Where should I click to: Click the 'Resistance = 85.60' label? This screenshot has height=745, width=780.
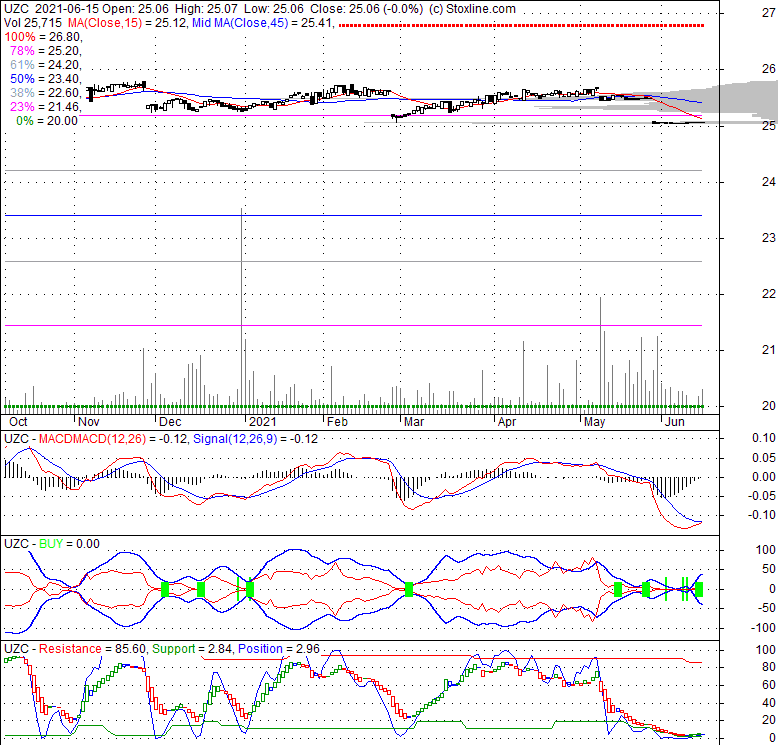click(93, 649)
